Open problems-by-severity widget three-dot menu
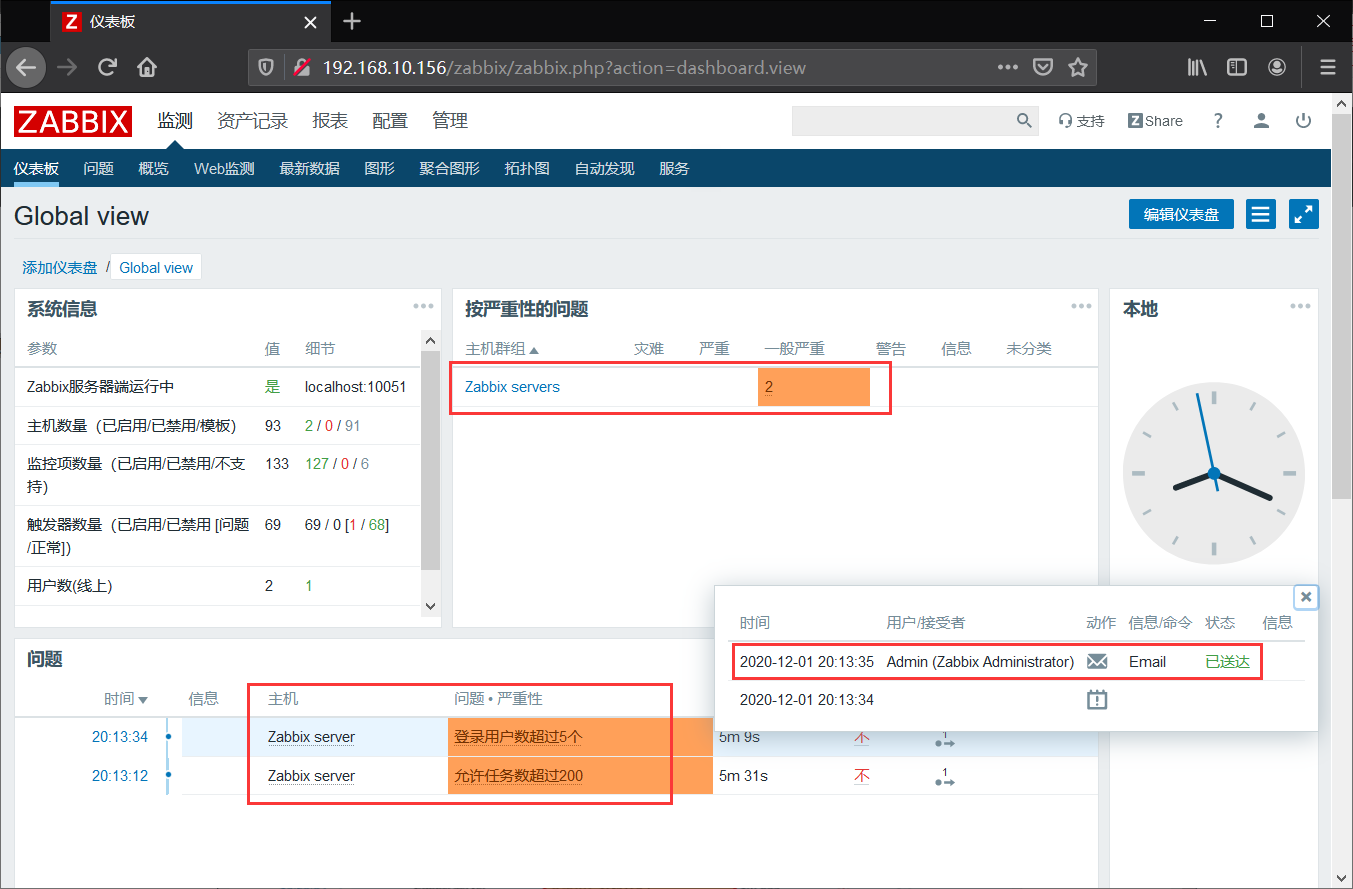 point(1081,307)
